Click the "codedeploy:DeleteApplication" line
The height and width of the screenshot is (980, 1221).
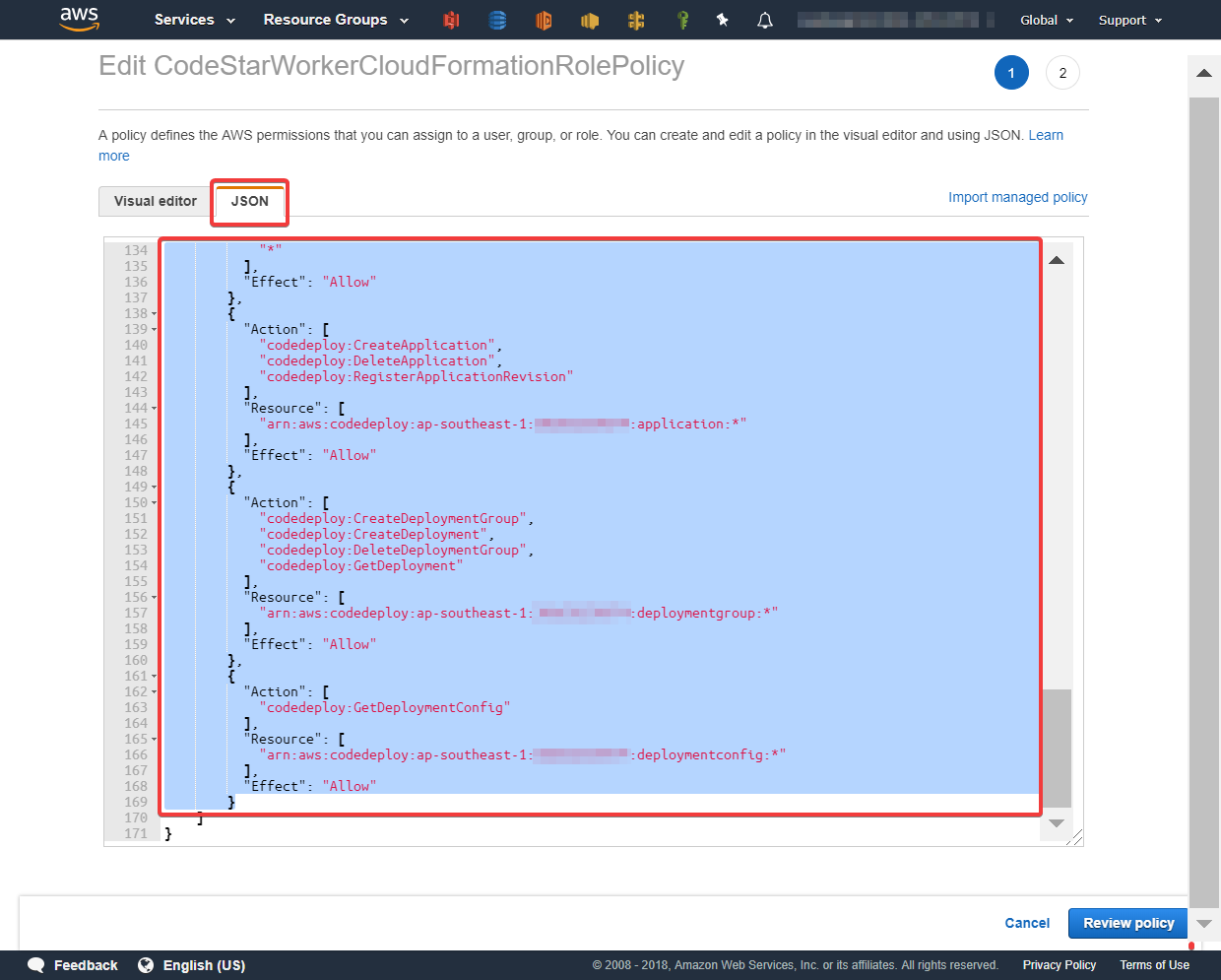pos(381,361)
